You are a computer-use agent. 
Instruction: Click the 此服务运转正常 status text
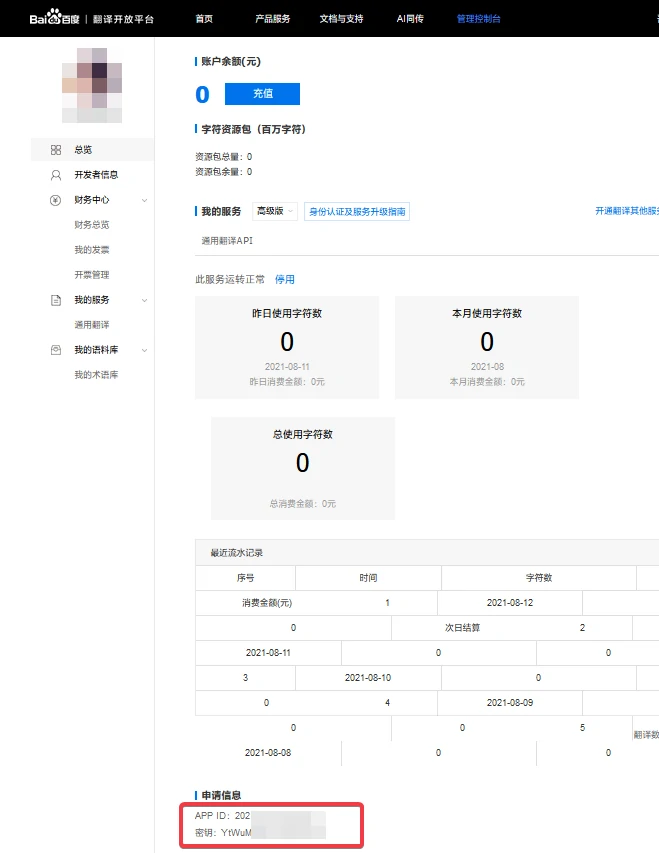[230, 280]
